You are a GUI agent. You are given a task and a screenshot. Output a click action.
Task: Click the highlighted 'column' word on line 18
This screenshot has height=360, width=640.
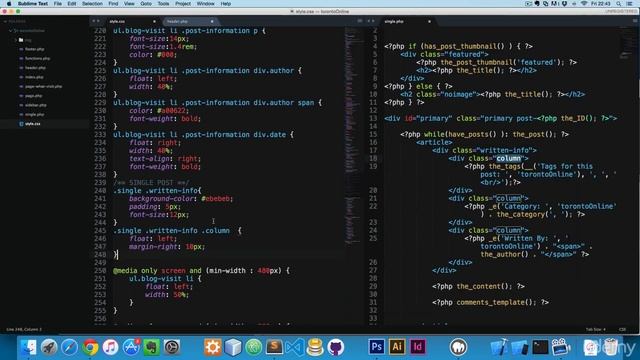(509, 158)
